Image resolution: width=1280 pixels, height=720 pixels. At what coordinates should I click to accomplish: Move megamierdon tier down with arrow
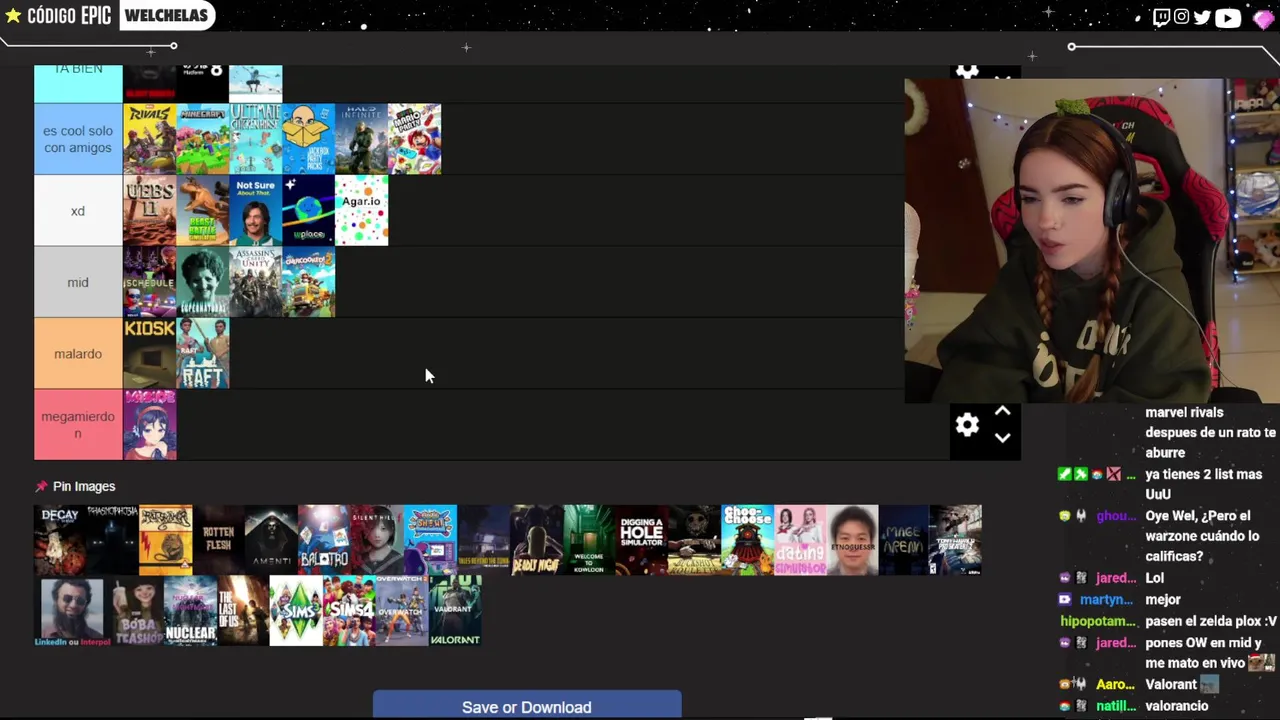(1002, 437)
